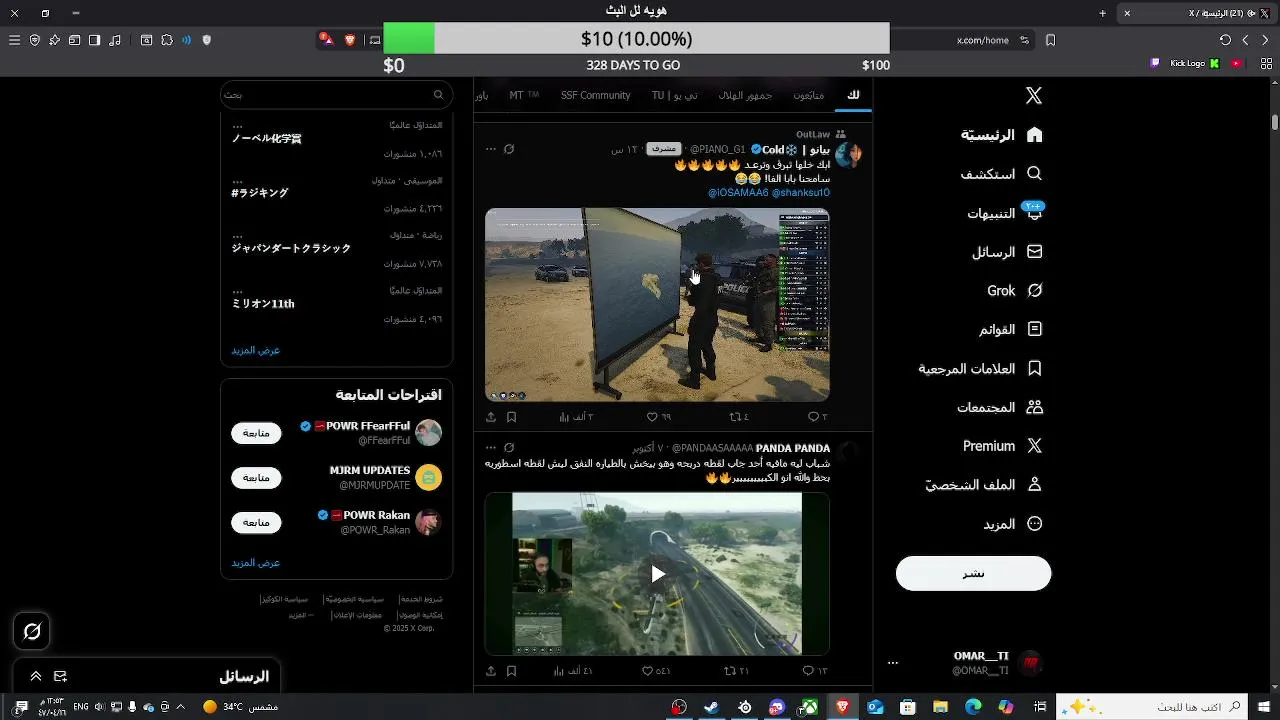This screenshot has width=1280, height=720.
Task: Reload the page in browser
Action: 1226,40
